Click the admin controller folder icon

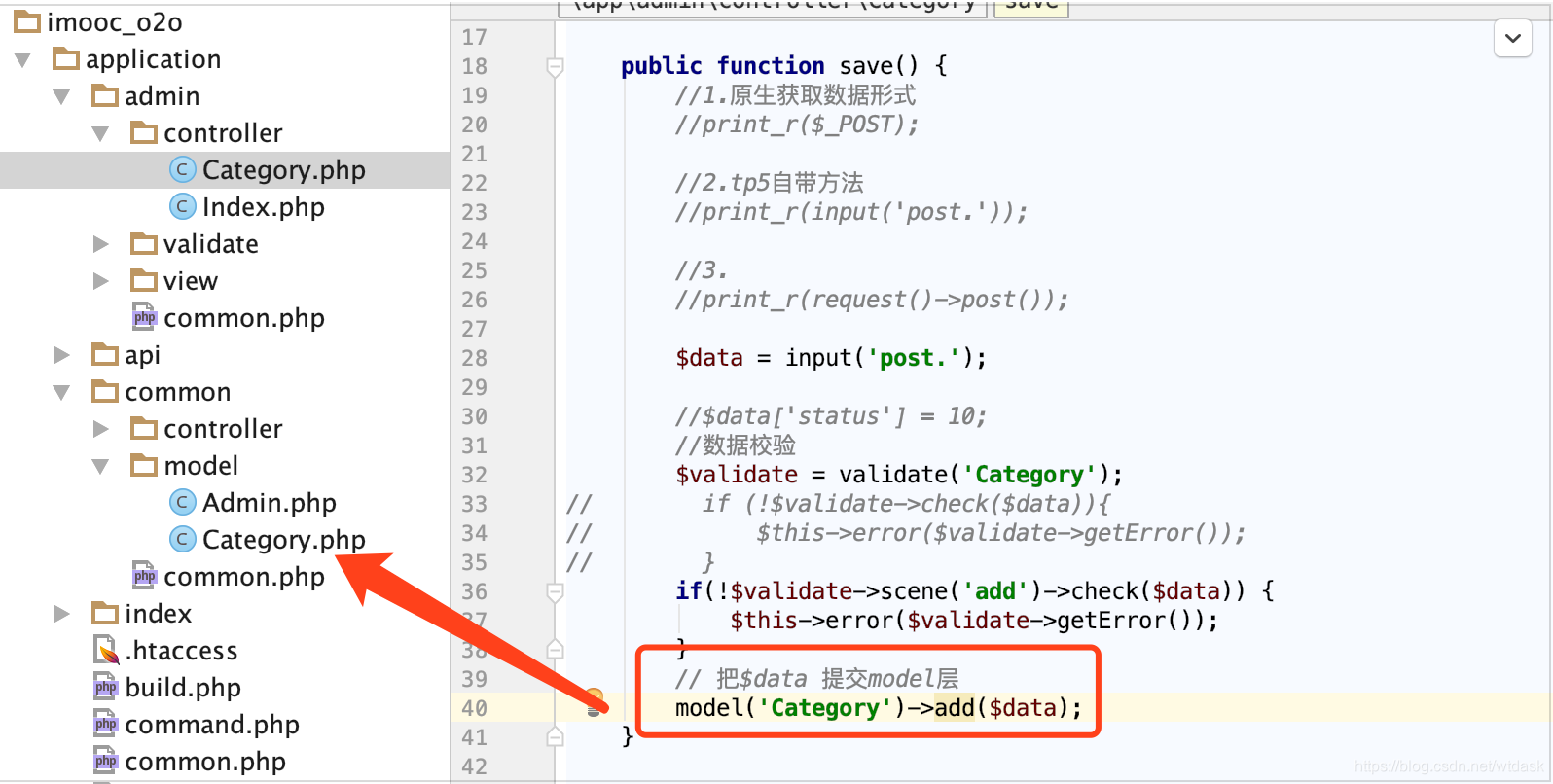click(144, 132)
